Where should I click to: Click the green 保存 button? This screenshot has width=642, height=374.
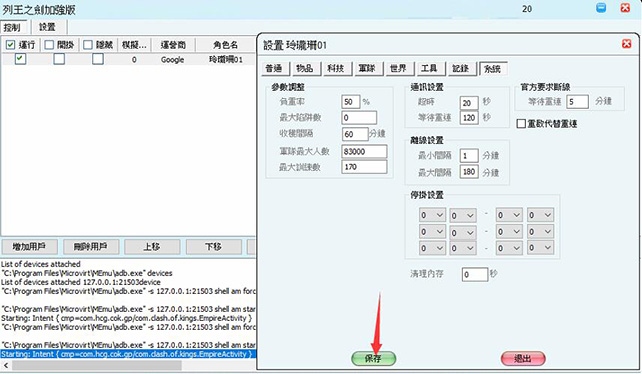(373, 358)
